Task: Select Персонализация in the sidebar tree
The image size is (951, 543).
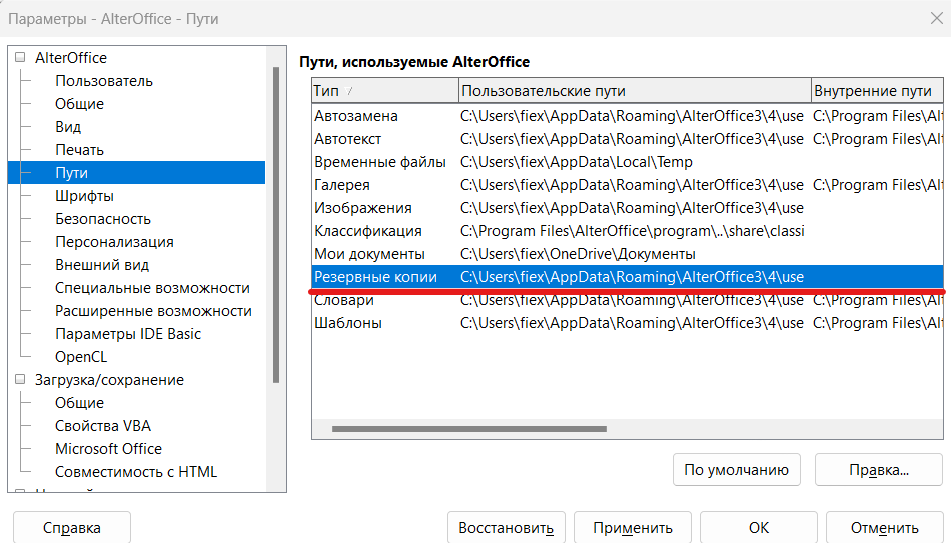Action: pos(114,242)
